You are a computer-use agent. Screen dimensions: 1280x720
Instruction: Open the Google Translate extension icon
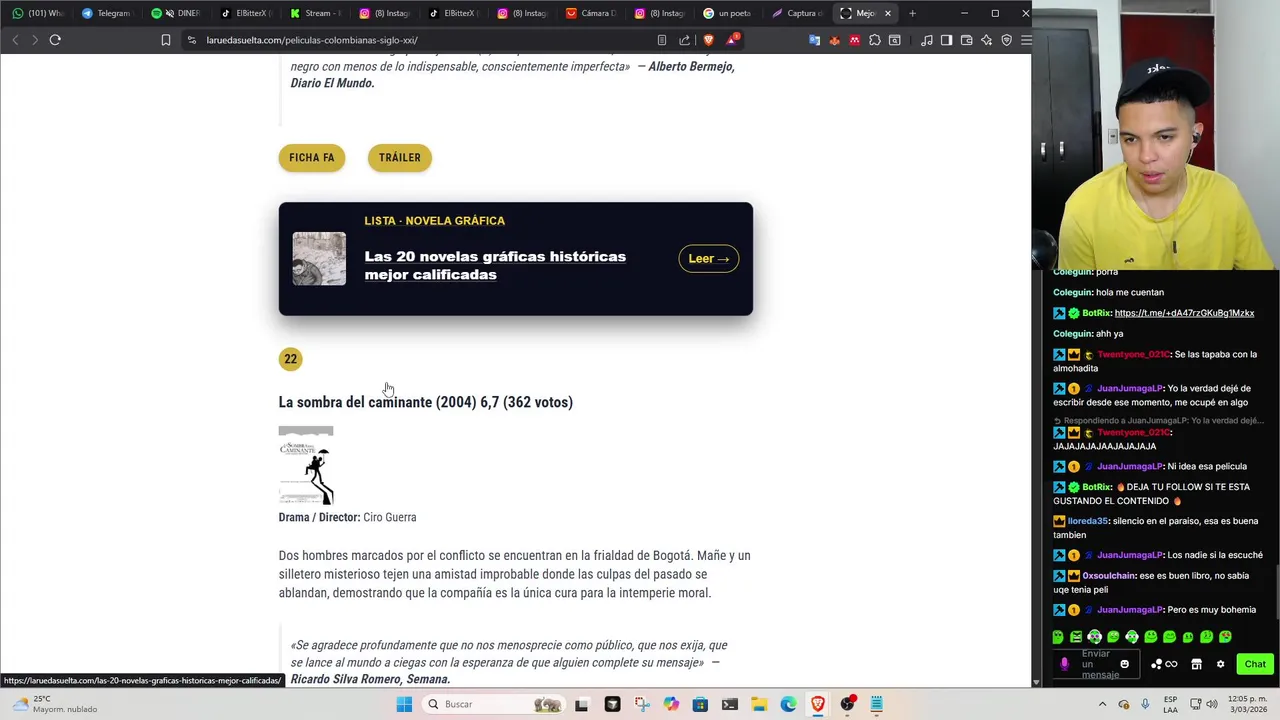click(814, 40)
